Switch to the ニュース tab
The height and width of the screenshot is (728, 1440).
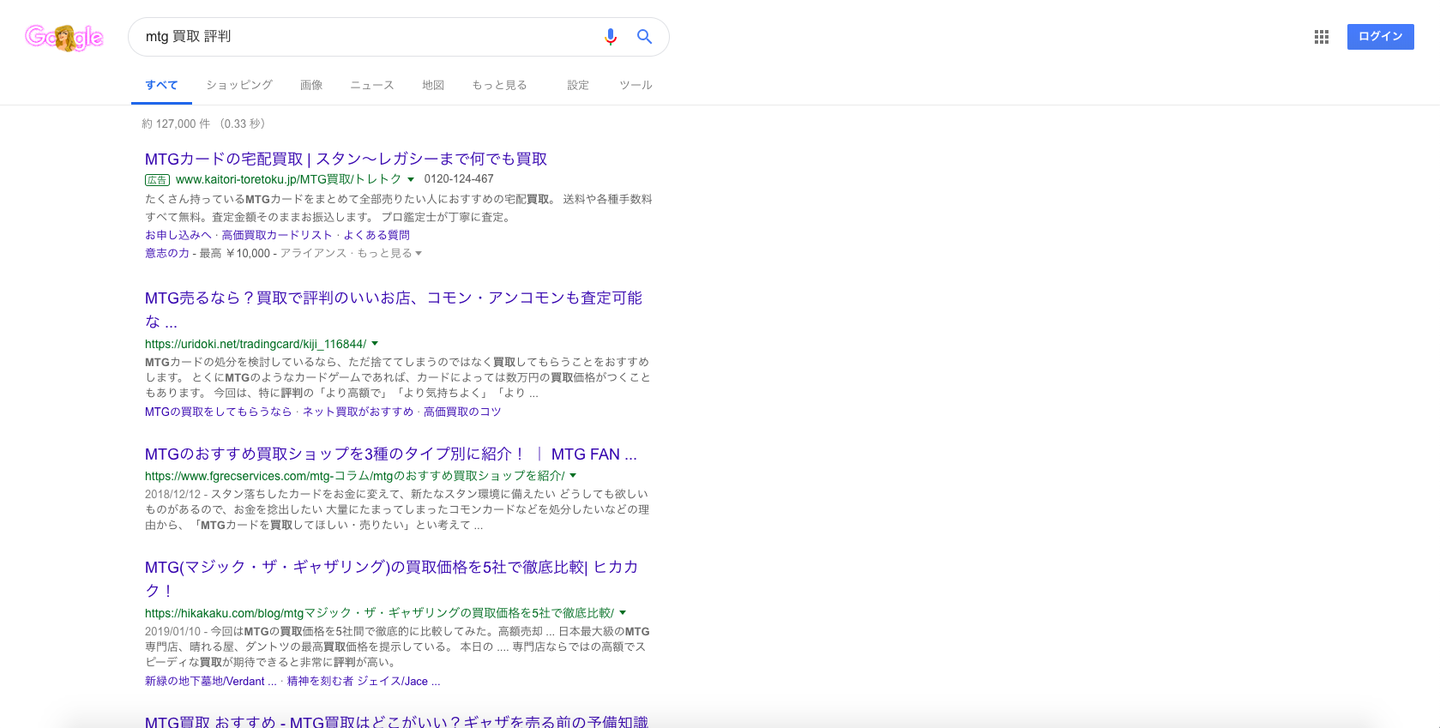click(x=372, y=85)
